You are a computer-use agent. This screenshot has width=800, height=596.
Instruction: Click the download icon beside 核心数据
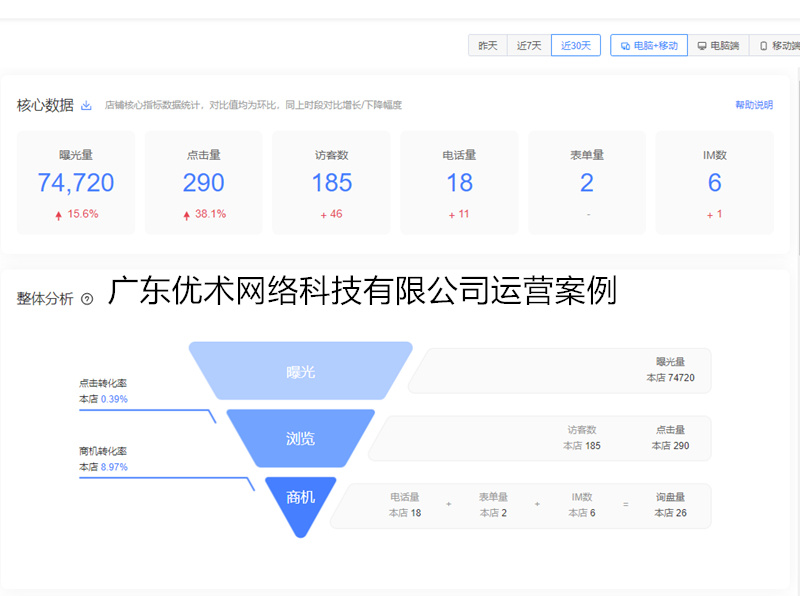pos(86,105)
